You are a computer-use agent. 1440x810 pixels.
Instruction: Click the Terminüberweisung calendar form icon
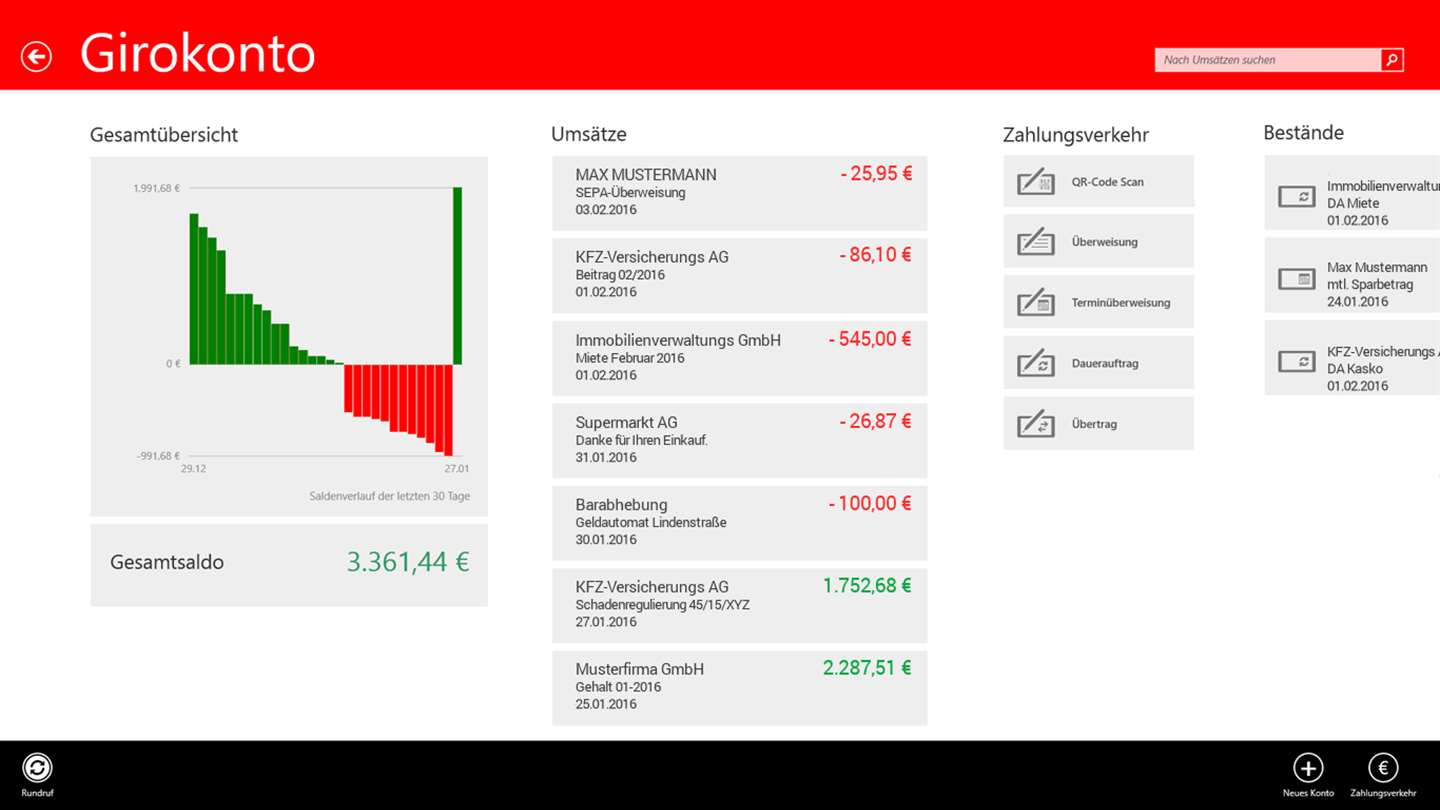pos(1035,302)
